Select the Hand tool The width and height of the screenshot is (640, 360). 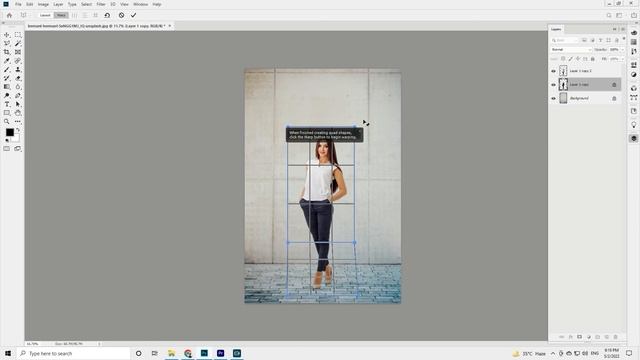tap(18, 113)
